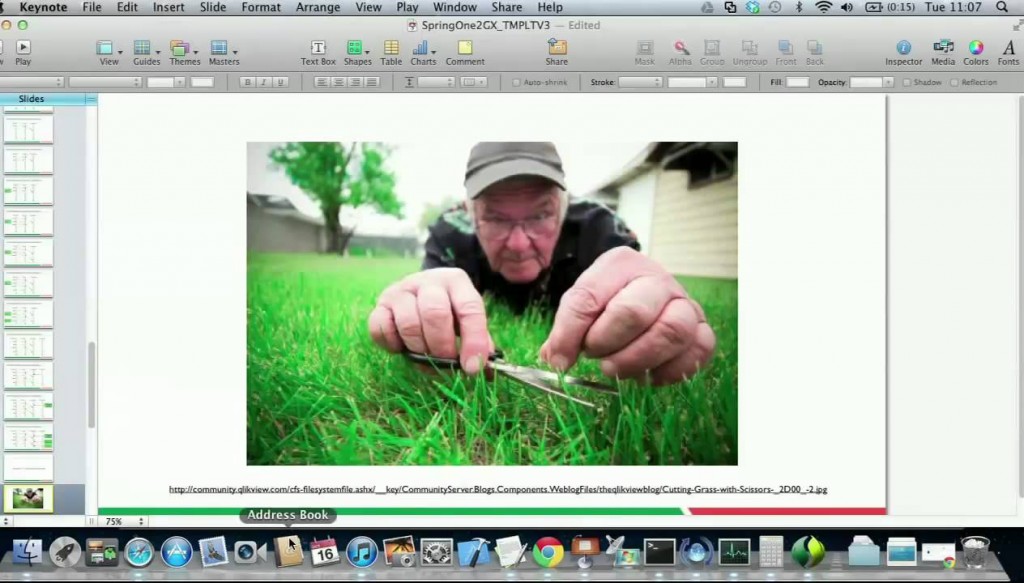Click the qlikview image source URL link
Image resolution: width=1024 pixels, height=583 pixels.
497,489
